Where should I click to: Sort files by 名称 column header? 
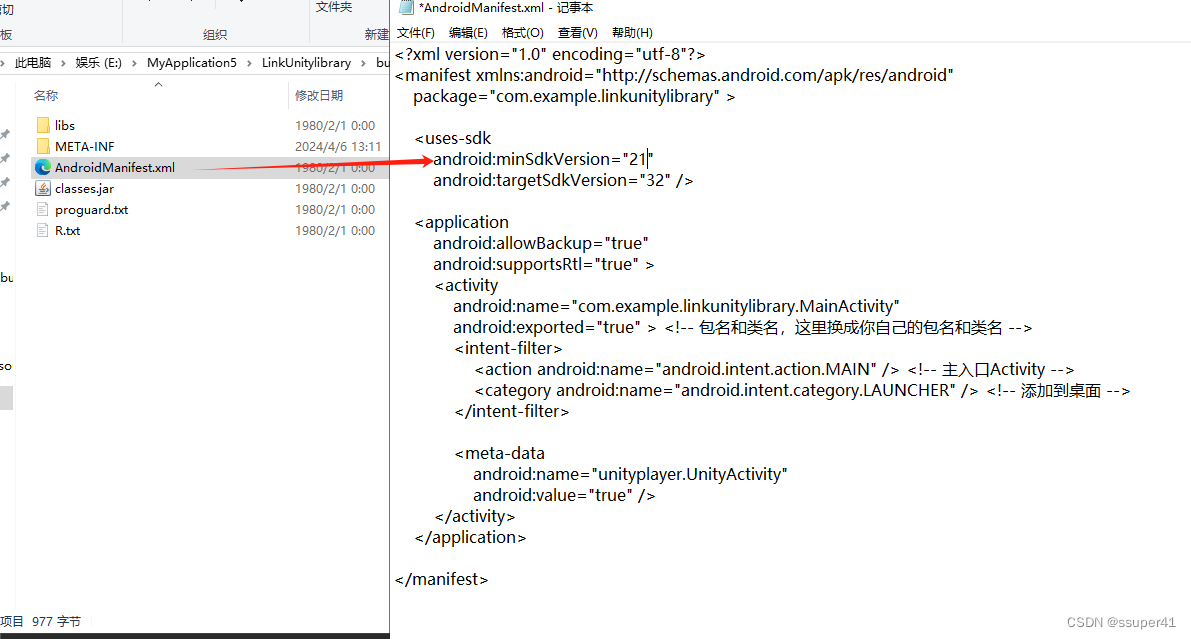point(46,95)
